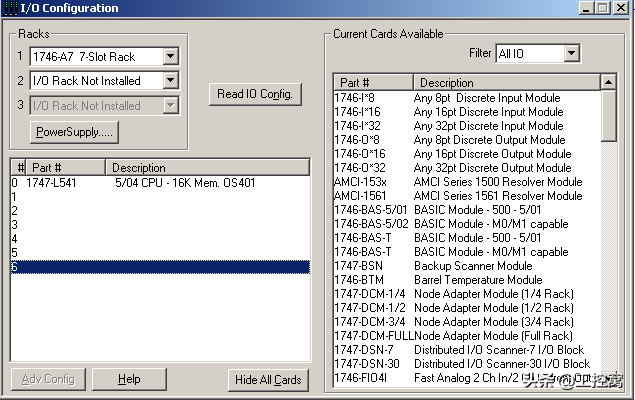The height and width of the screenshot is (400, 635).
Task: Click the Help button
Action: (x=129, y=379)
